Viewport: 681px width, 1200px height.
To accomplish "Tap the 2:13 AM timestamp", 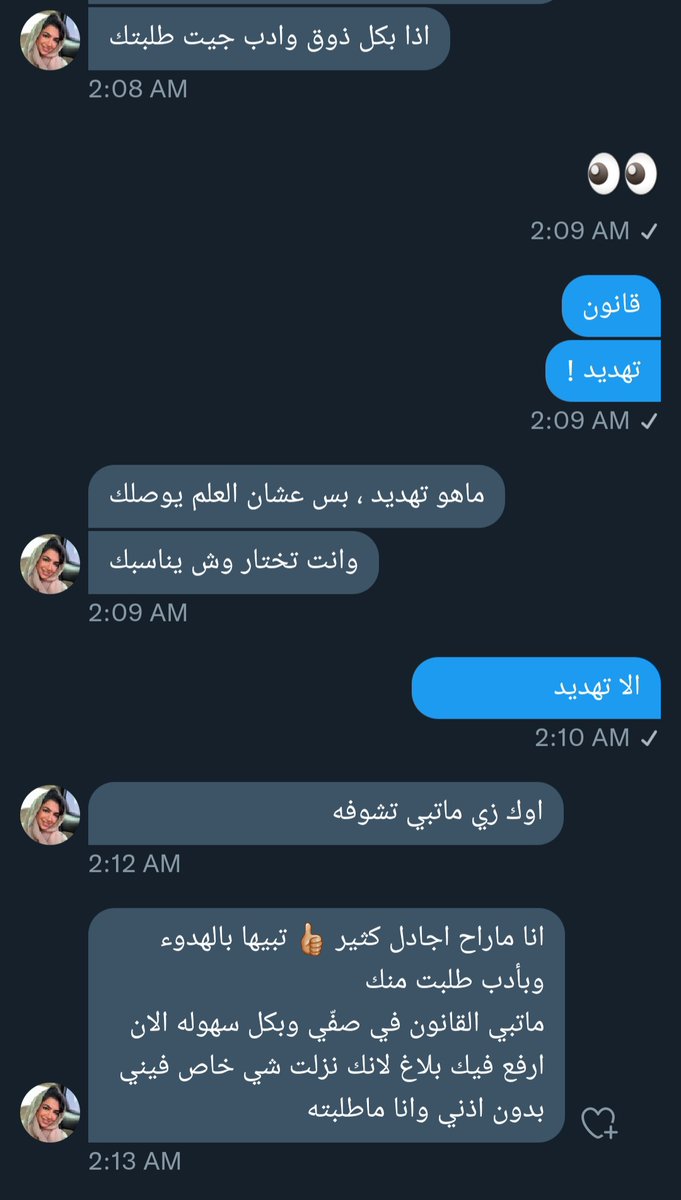I will (135, 1161).
